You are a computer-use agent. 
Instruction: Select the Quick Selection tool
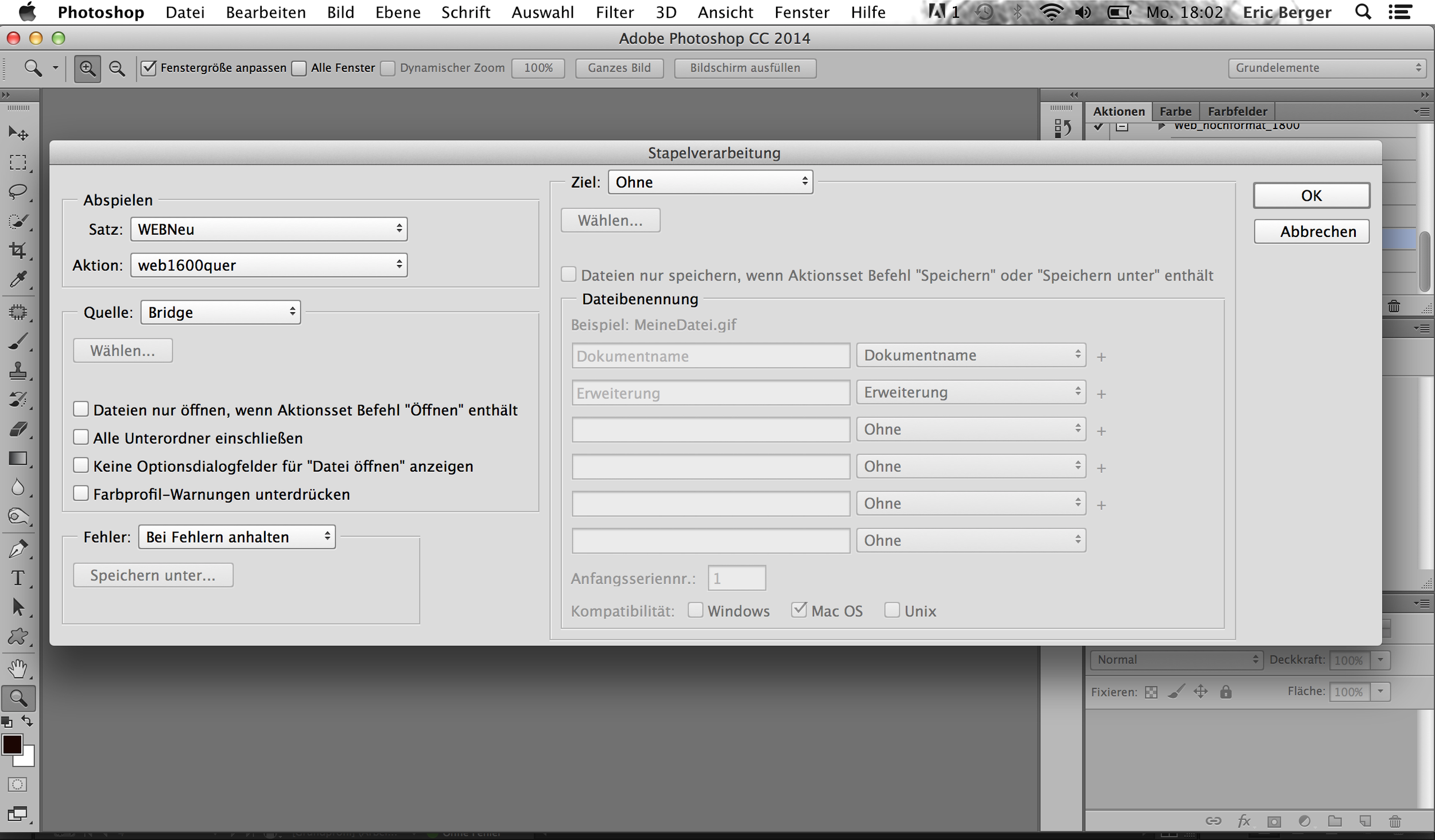pos(18,221)
